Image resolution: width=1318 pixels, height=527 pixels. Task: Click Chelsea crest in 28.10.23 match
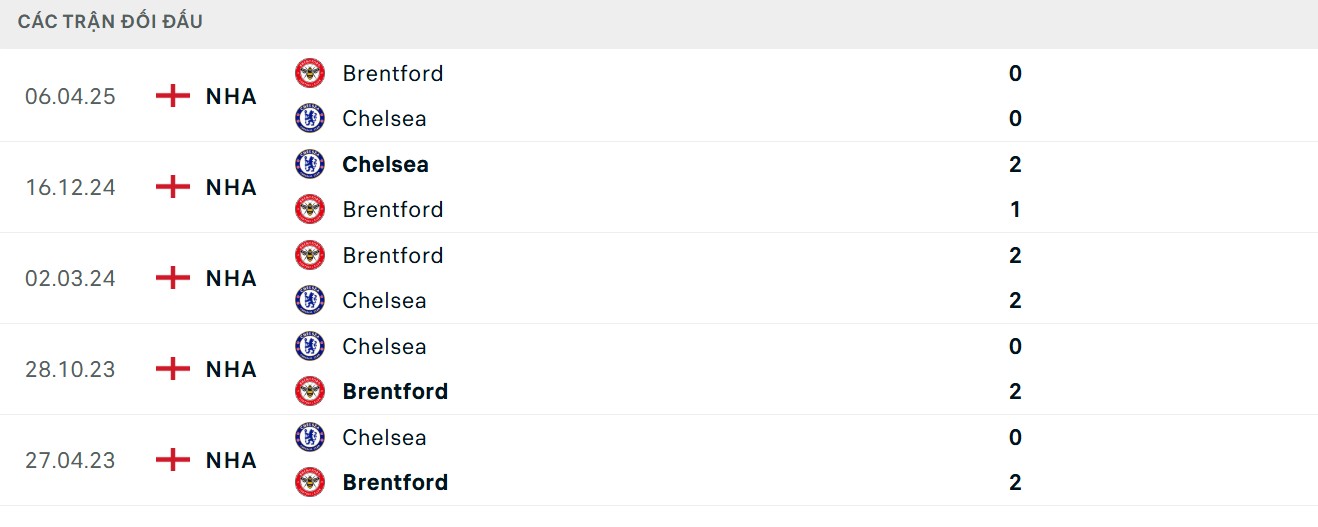[310, 346]
